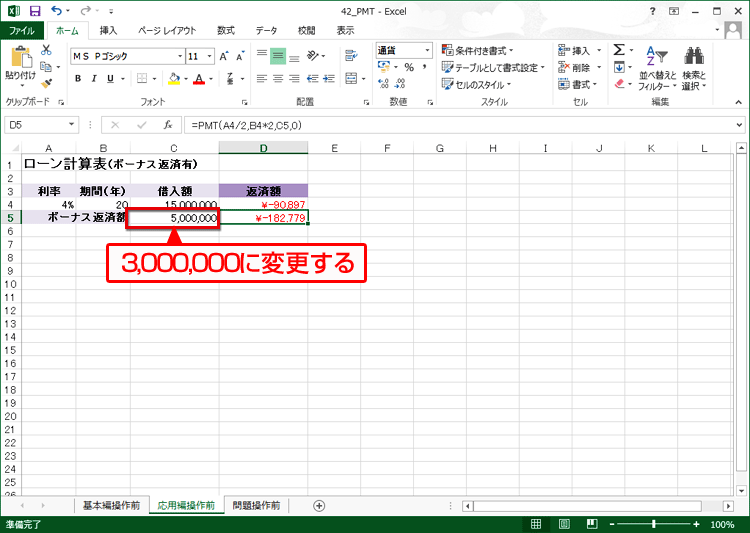Increase decimal places shown
750x533 pixels.
(x=384, y=84)
